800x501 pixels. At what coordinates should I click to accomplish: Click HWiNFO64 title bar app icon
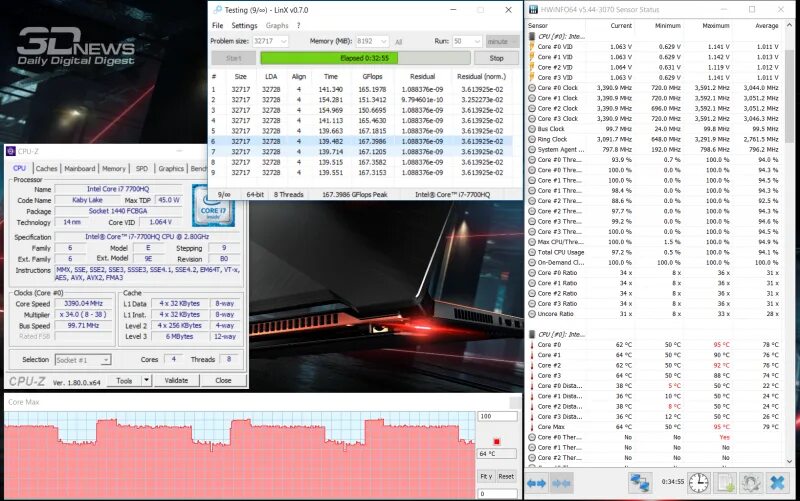533,9
